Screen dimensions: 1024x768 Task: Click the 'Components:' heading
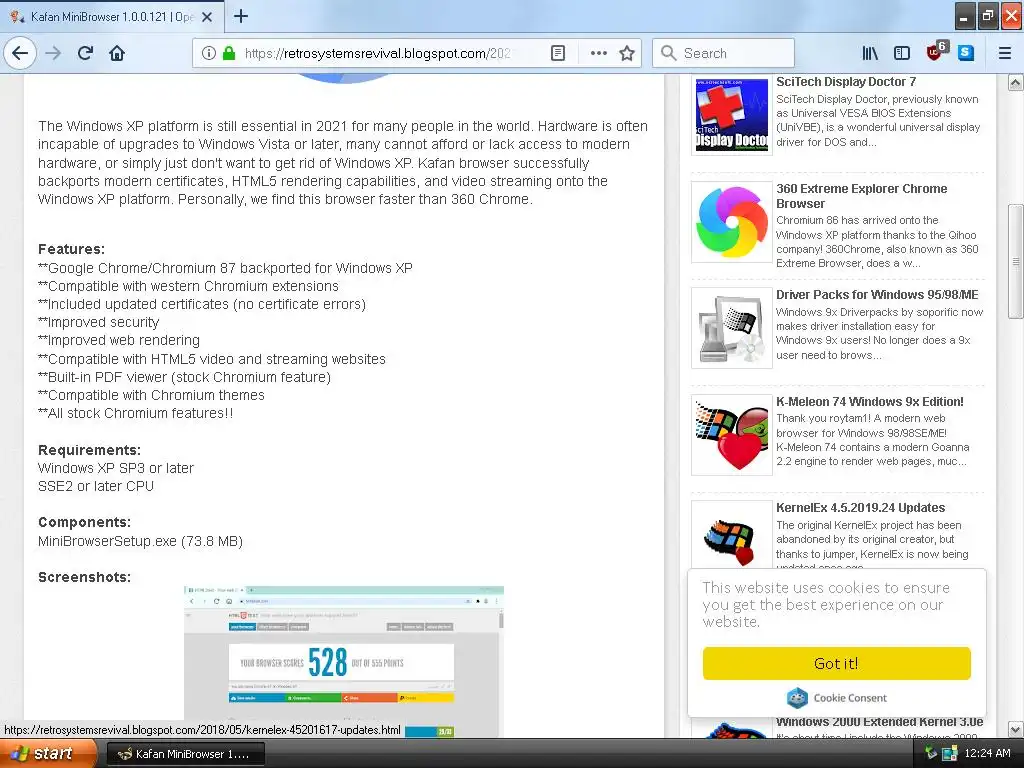84,522
